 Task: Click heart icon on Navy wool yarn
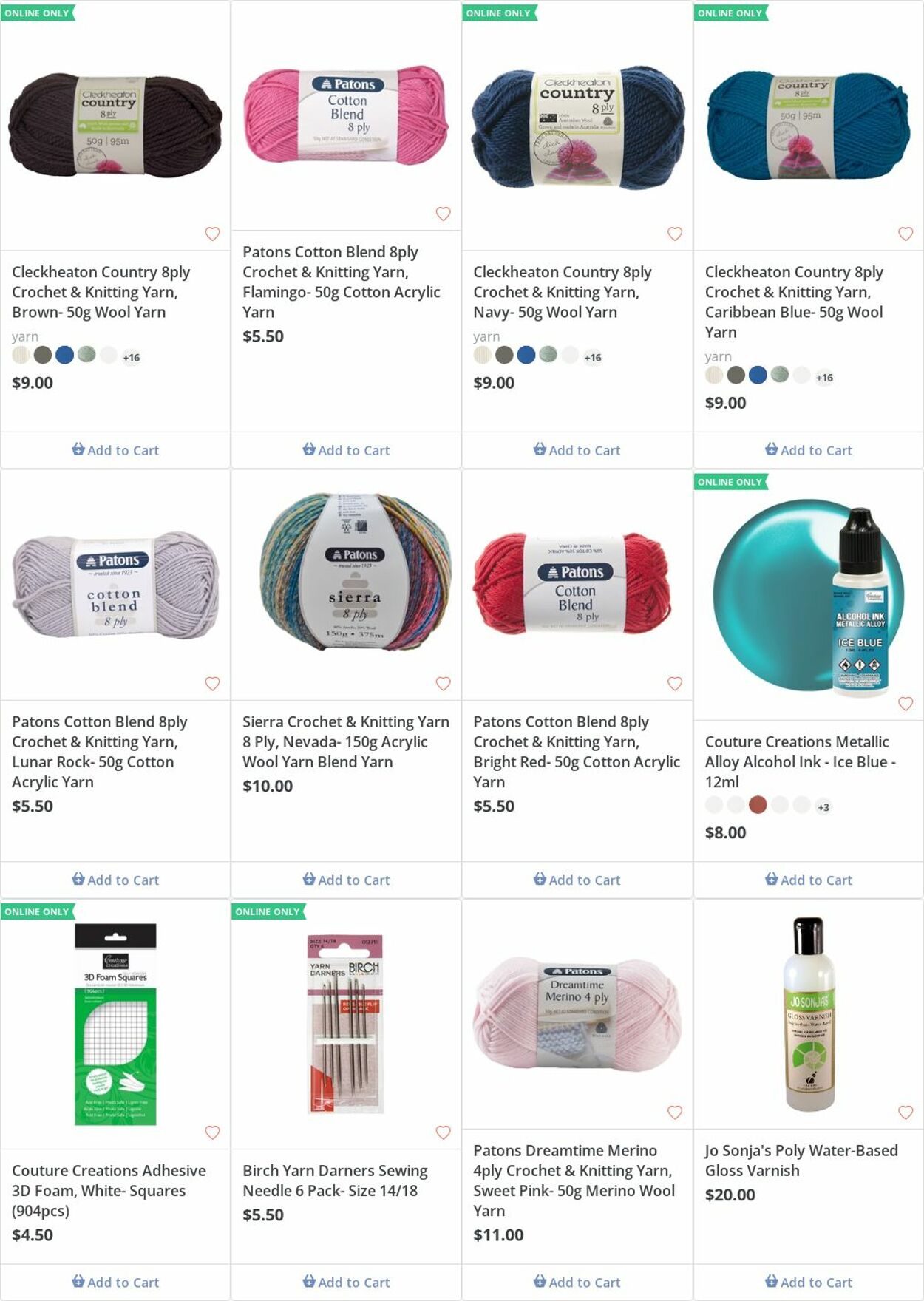click(x=675, y=234)
